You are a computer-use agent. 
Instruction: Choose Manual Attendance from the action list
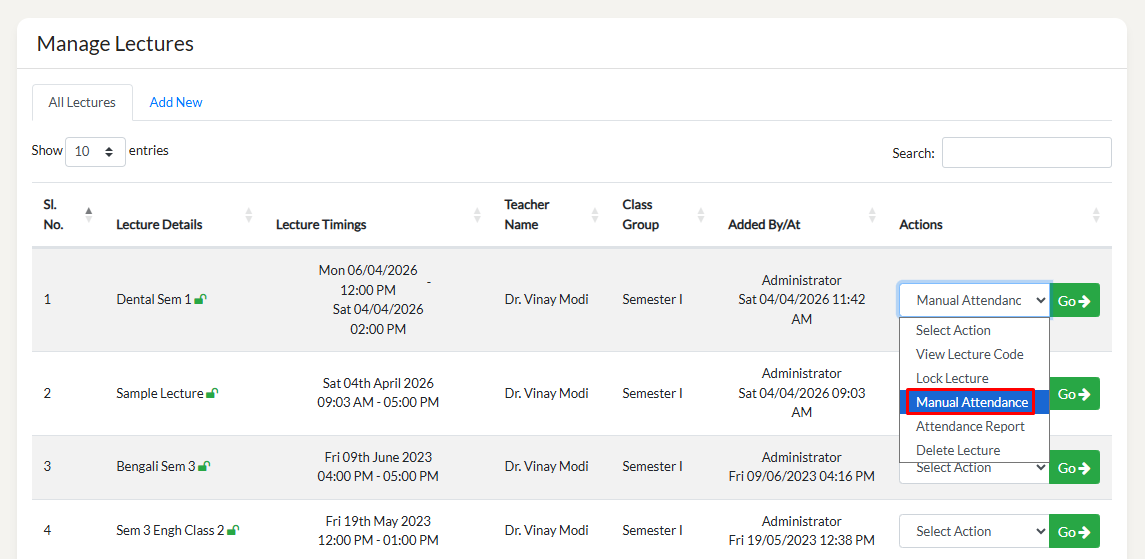pyautogui.click(x=971, y=402)
